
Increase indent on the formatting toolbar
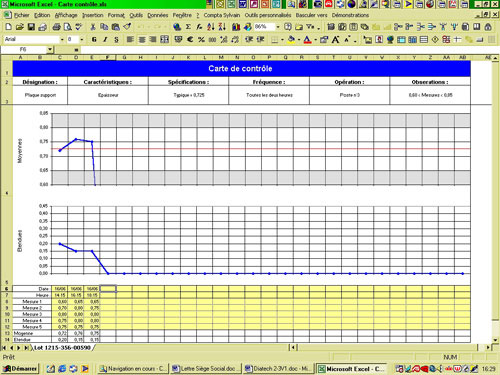[x=260, y=40]
